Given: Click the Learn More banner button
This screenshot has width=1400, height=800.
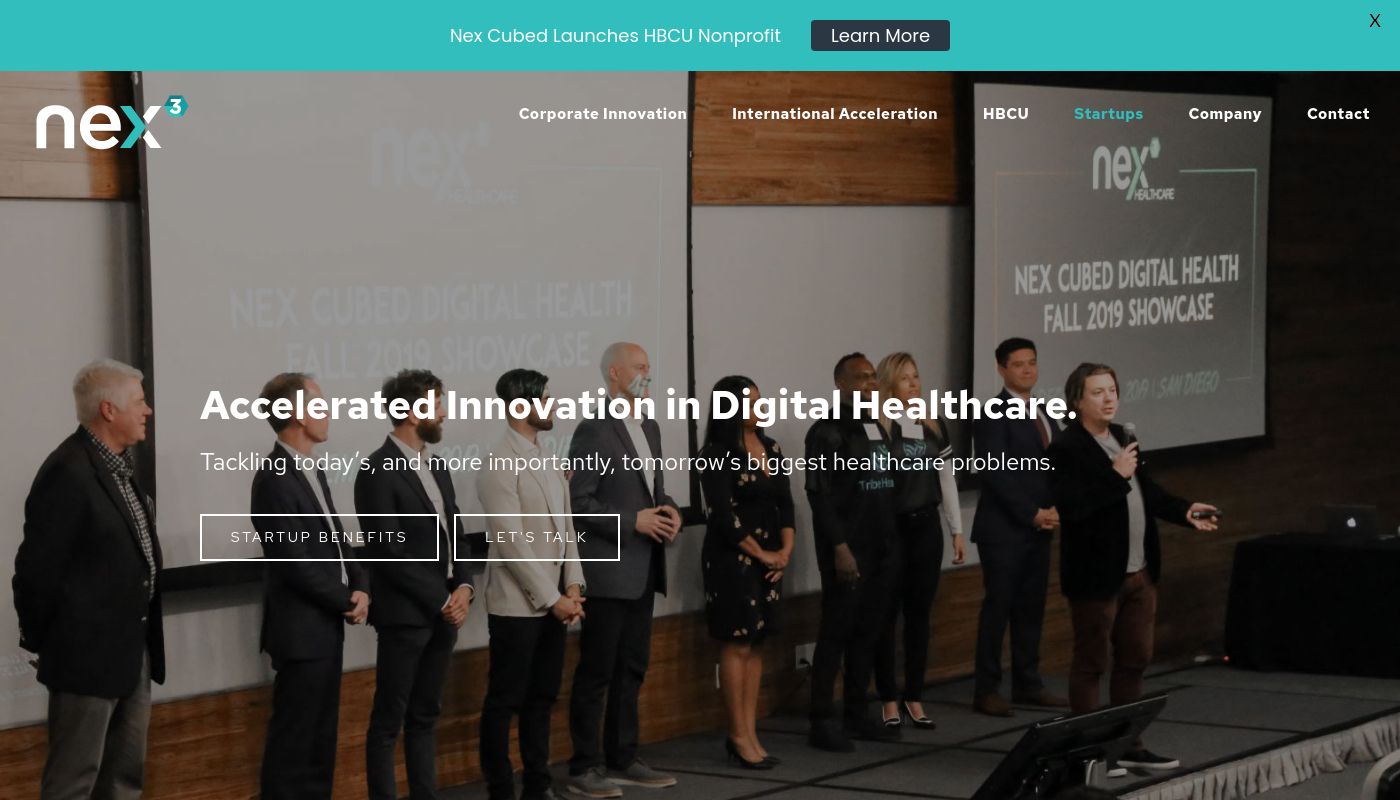Looking at the screenshot, I should (x=880, y=35).
